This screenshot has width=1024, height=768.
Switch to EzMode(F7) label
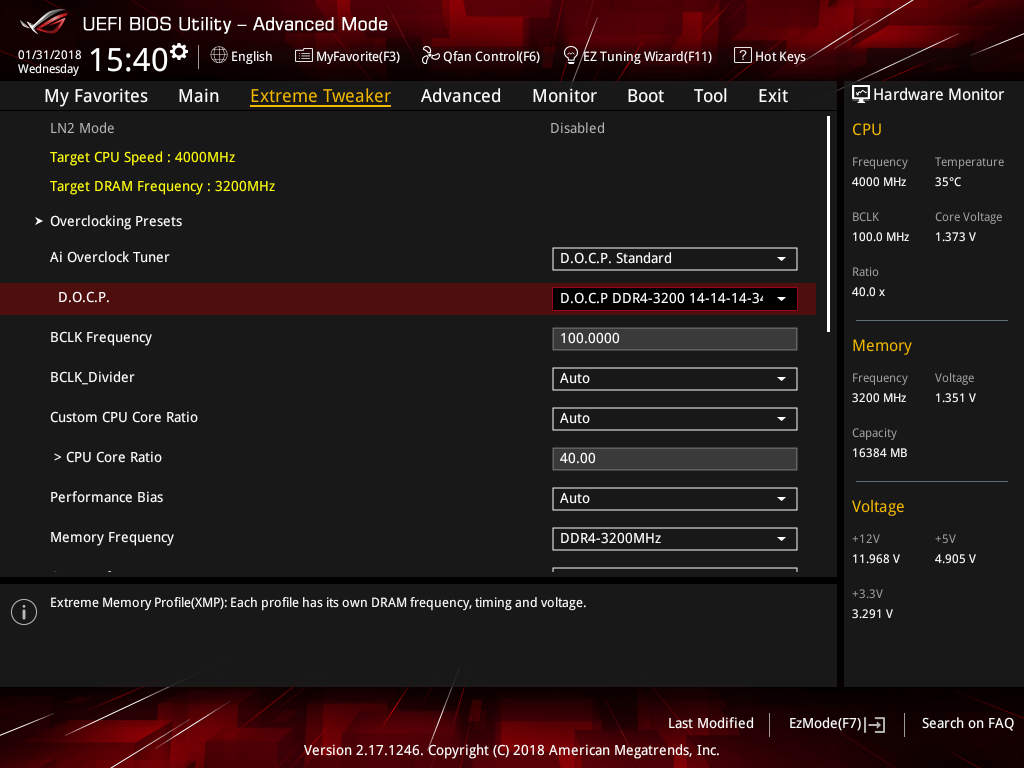[825, 724]
